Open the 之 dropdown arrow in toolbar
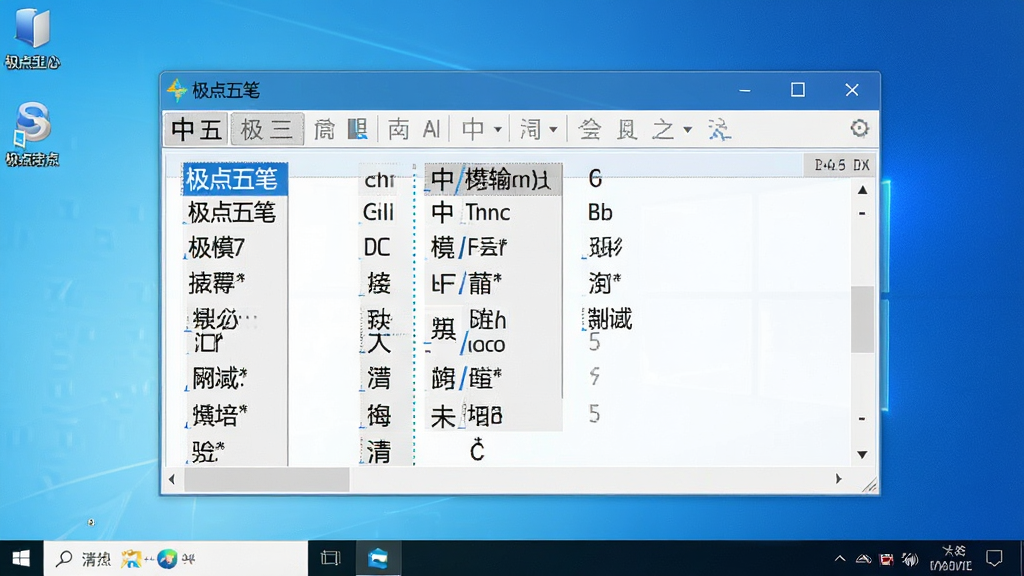 [688, 129]
